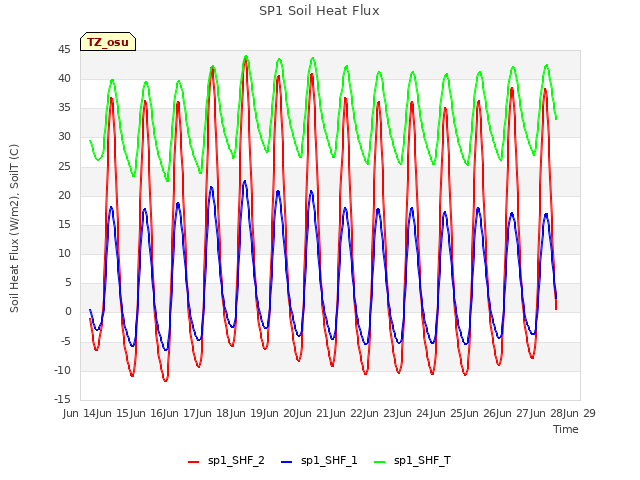
Task: Click the y-axis tick value 20
Action: point(64,195)
